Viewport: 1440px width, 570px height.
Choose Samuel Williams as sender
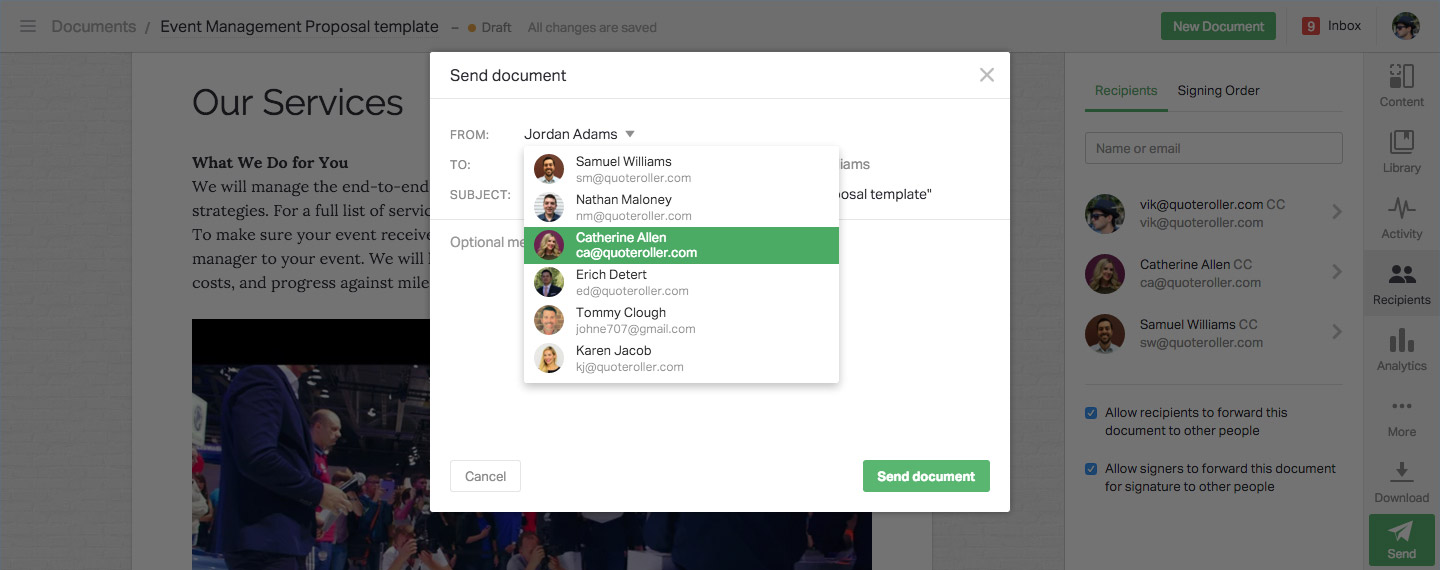[x=681, y=169]
